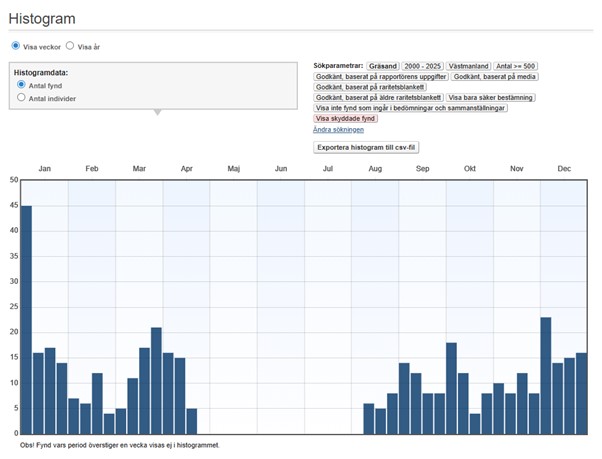Screen dimensions: 602x459
Task: Click the 2000 - 2025 parameter tag
Action: pos(422,65)
